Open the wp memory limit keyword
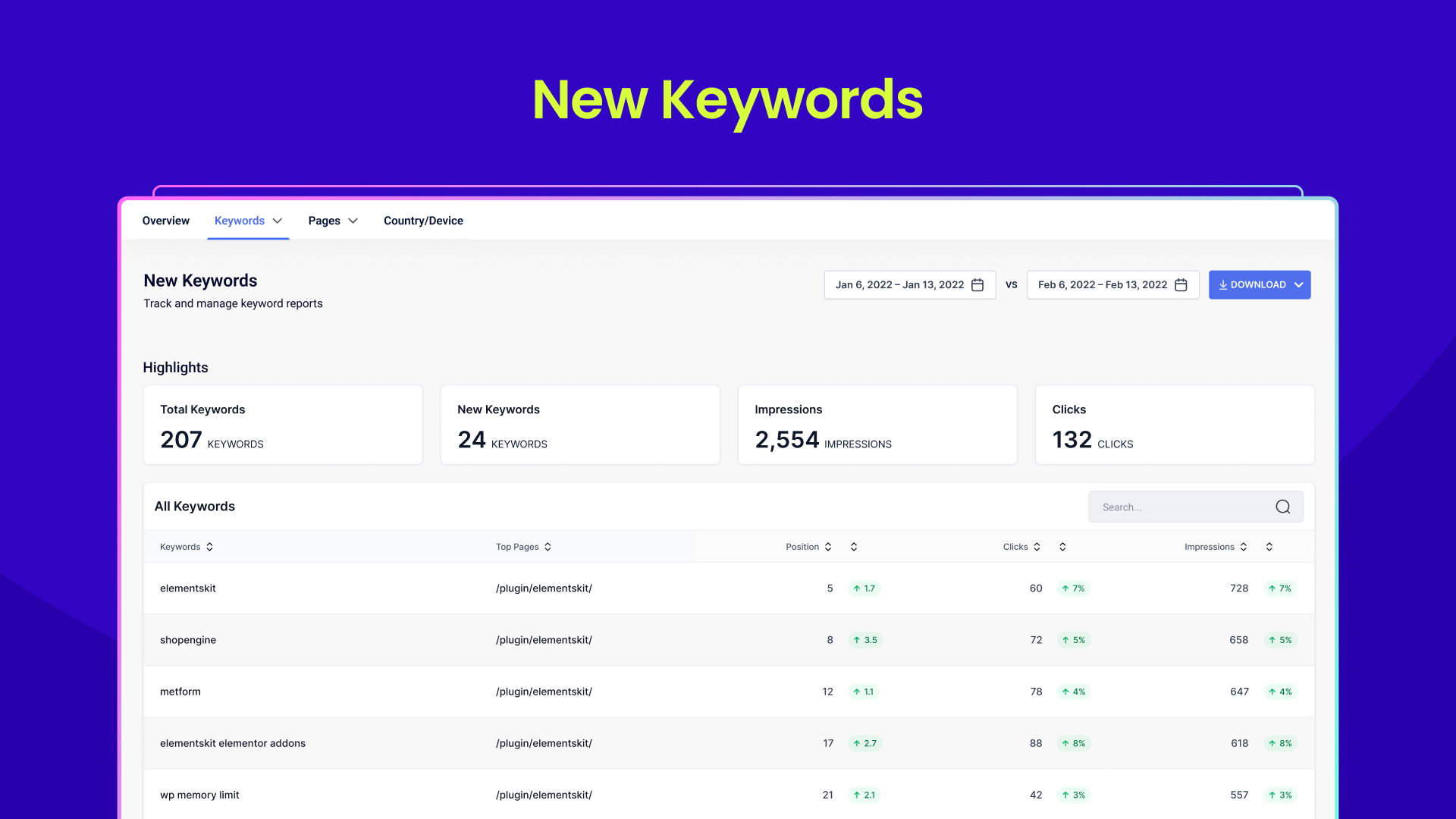This screenshot has width=1456, height=819. [199, 795]
